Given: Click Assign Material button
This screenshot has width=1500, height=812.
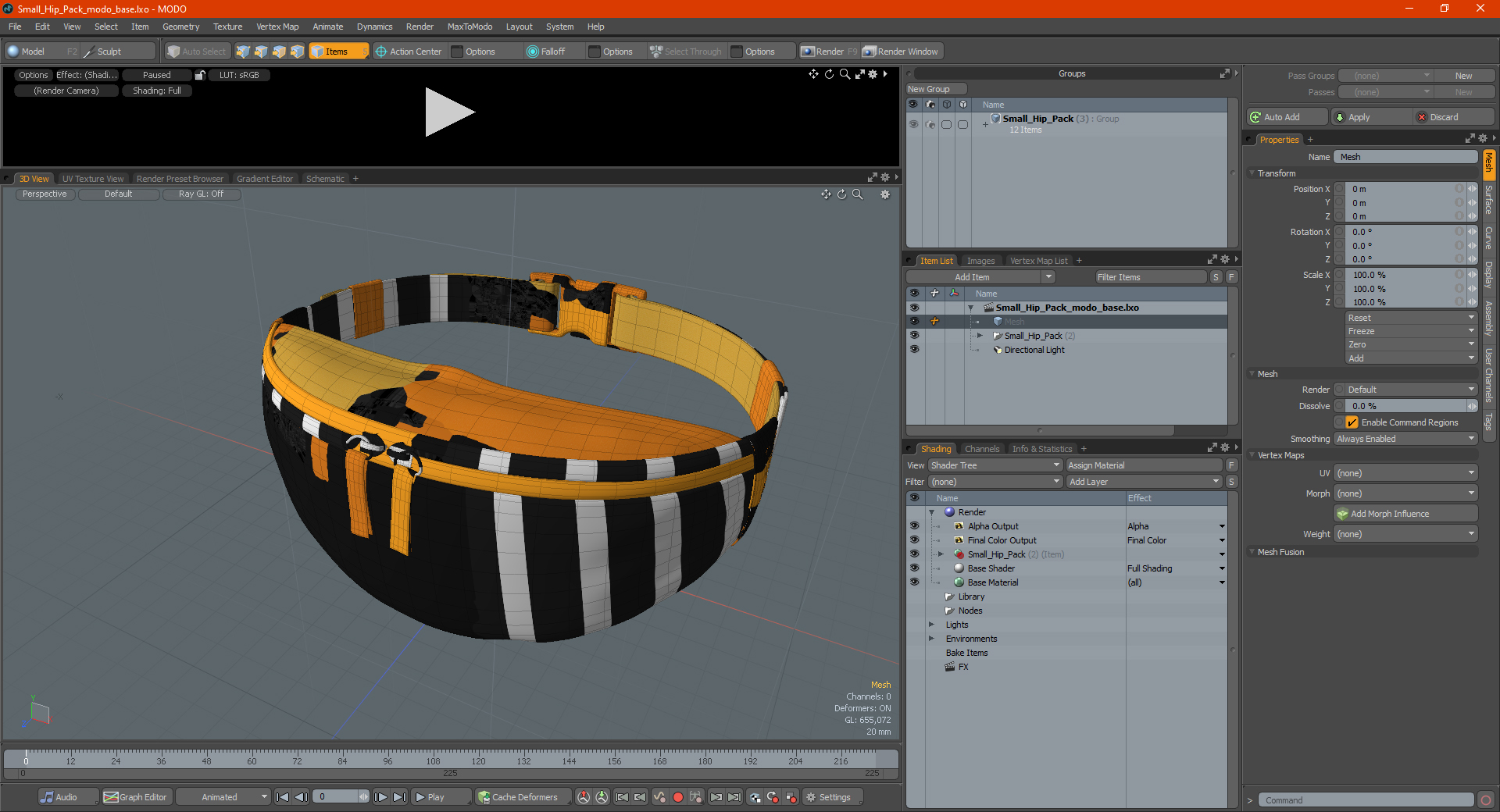Looking at the screenshot, I should point(1144,465).
